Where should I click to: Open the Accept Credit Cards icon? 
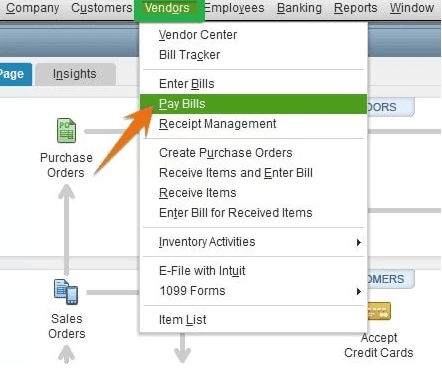click(379, 311)
